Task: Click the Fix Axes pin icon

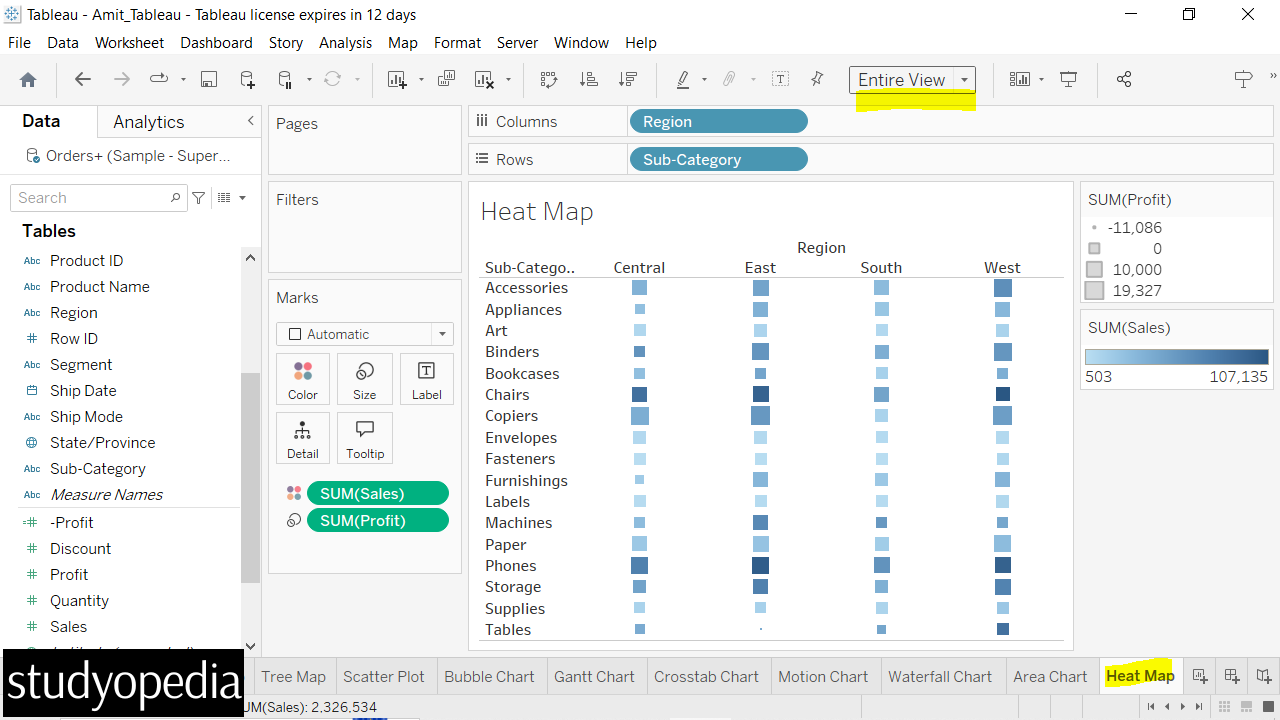Action: tap(817, 80)
